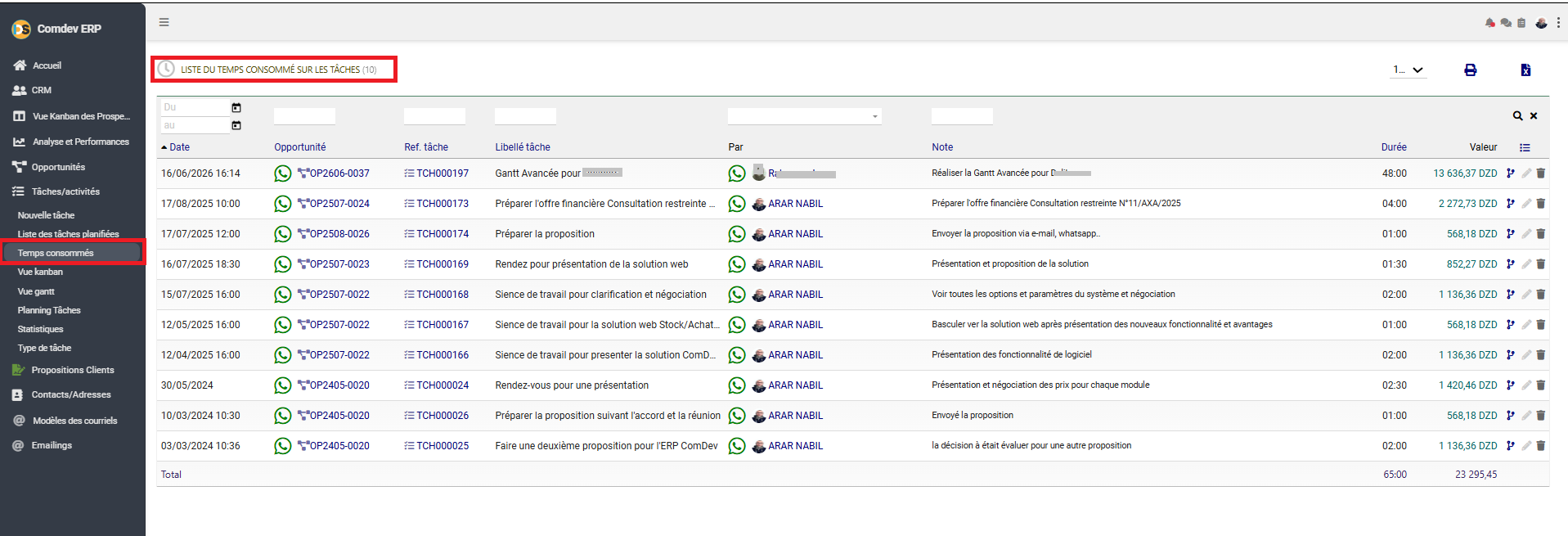Viewport: 1568px width, 536px height.
Task: Run the filter search magnifier
Action: 1517,116
